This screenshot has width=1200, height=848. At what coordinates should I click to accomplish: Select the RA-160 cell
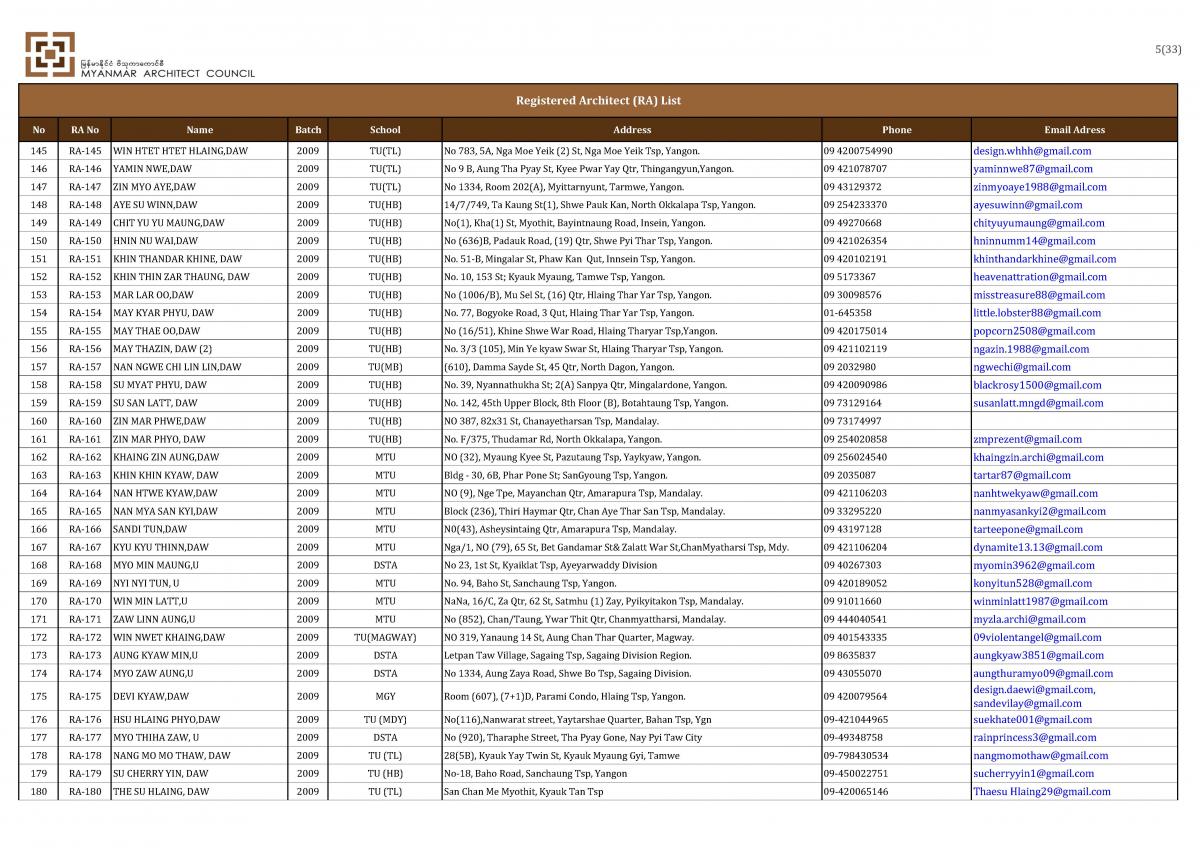coord(85,421)
